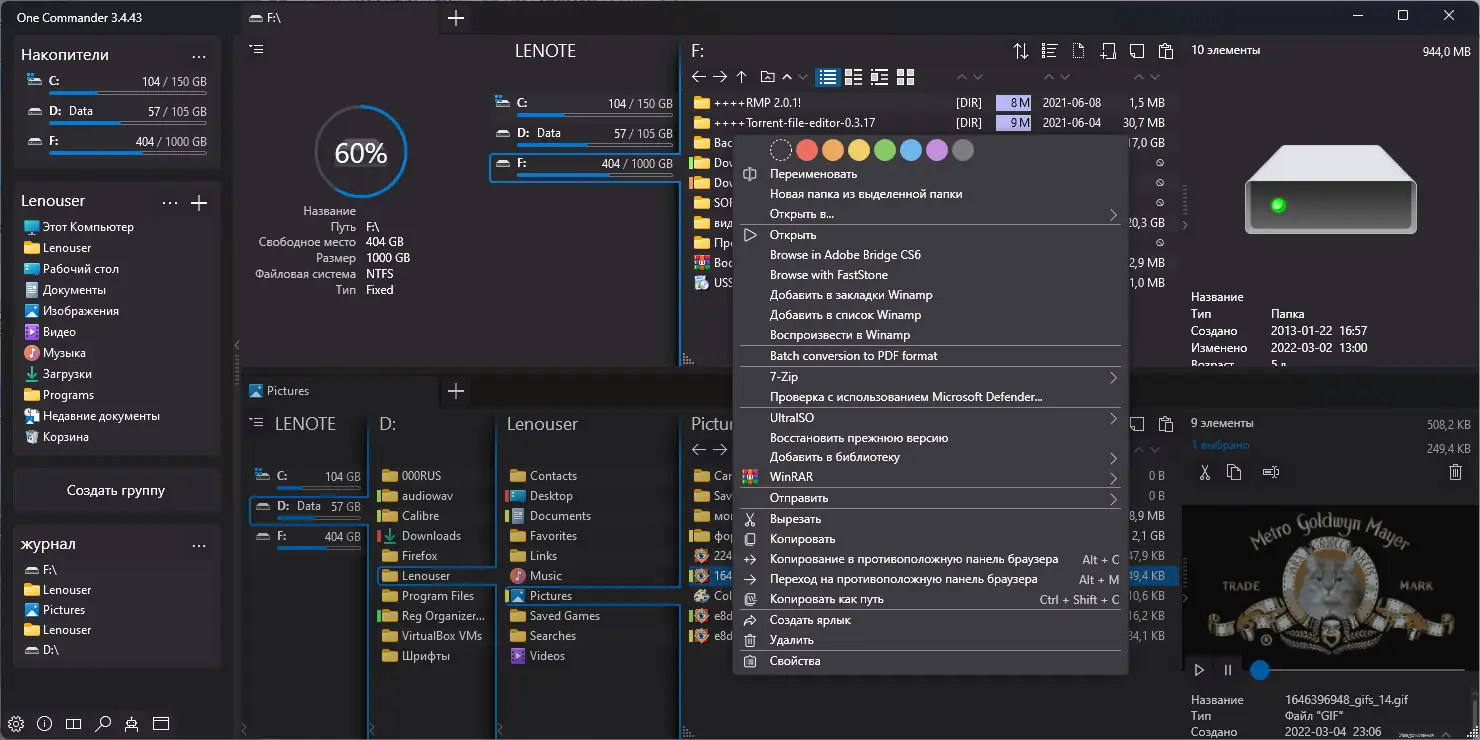Add a favorite with the plus beside Lenouser
Screen dimensions: 1480x740
coord(199,203)
